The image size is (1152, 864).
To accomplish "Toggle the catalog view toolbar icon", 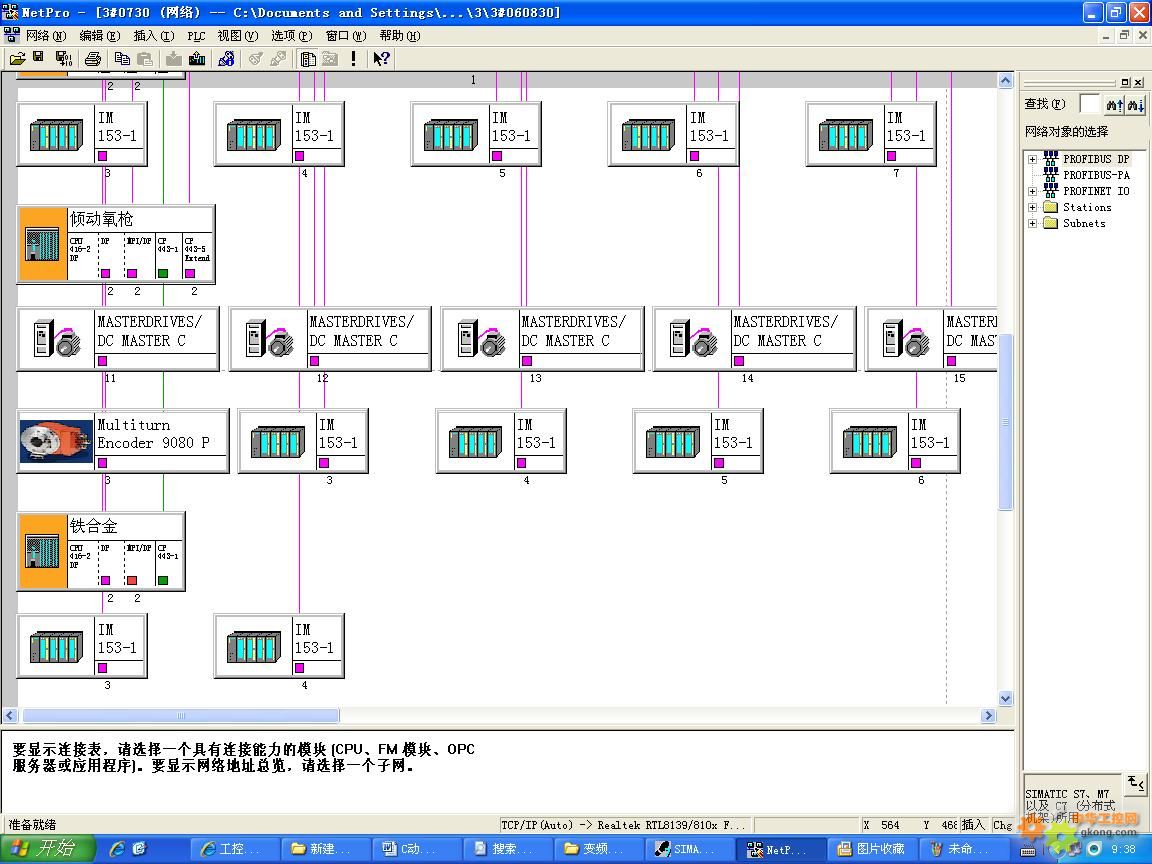I will click(x=308, y=59).
